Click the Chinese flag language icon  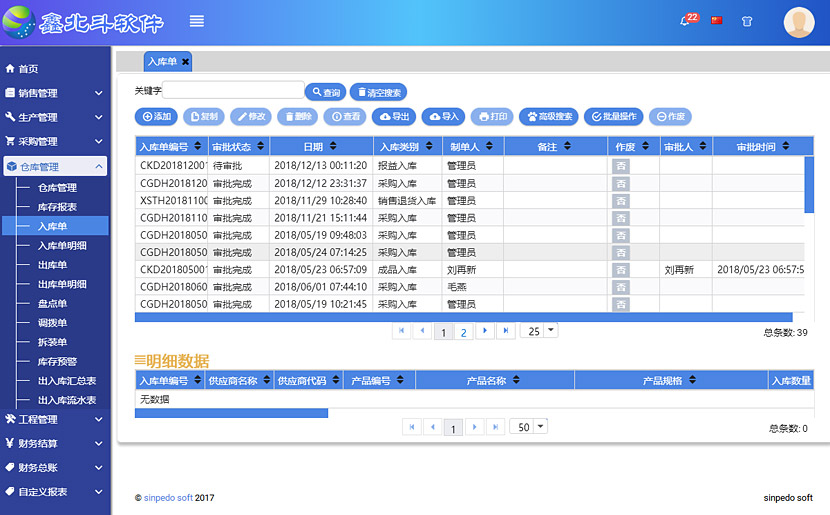[716, 20]
